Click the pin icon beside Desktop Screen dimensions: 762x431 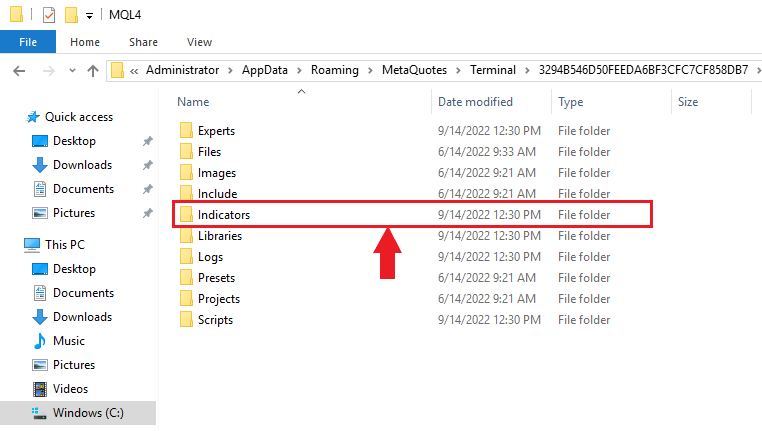point(148,141)
